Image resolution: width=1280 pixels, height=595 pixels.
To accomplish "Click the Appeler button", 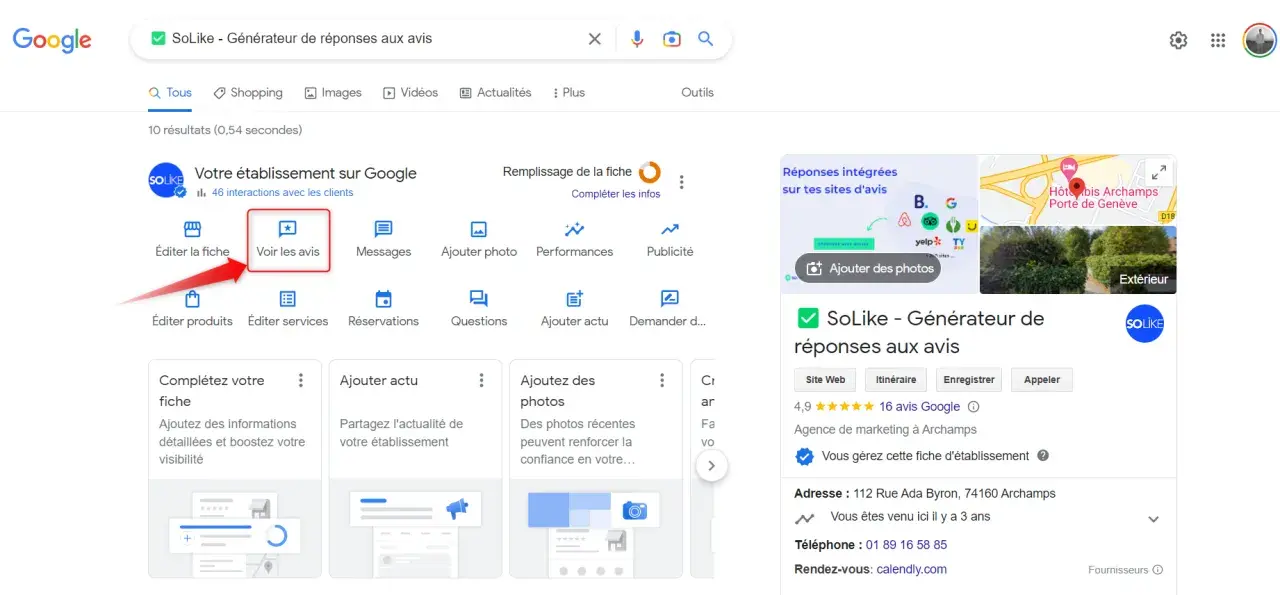I will pos(1042,380).
